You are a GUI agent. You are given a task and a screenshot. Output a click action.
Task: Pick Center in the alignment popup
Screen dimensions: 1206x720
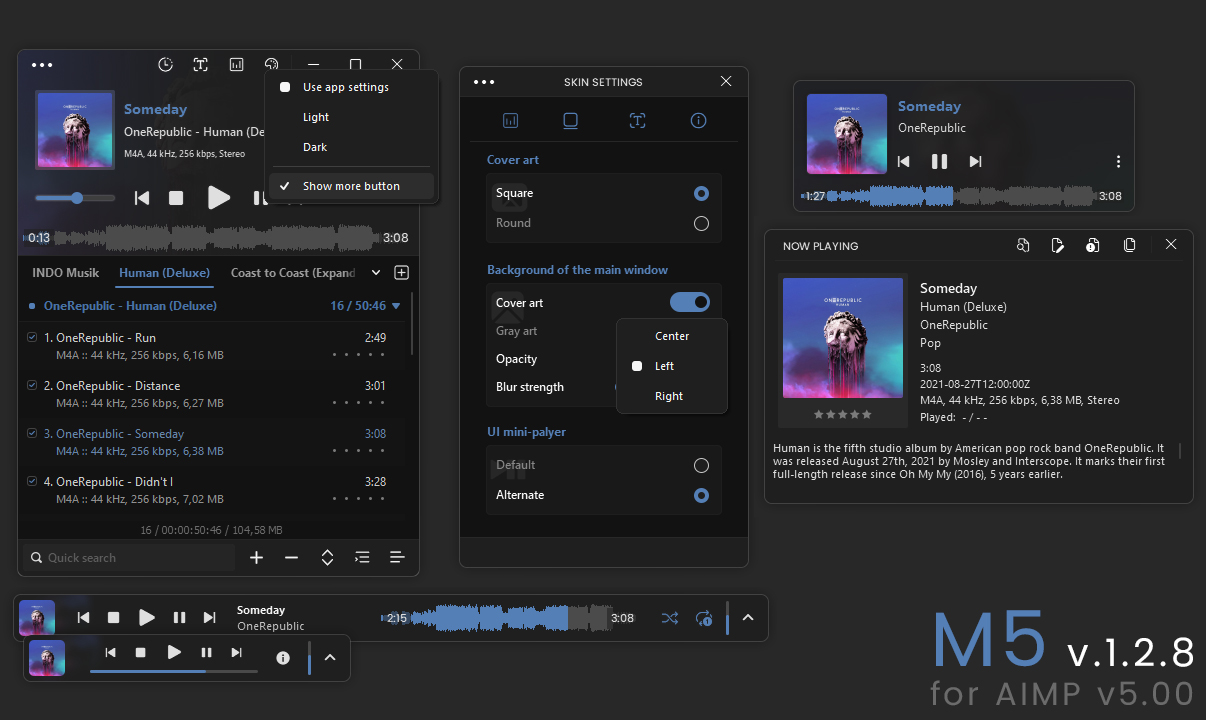(x=672, y=336)
